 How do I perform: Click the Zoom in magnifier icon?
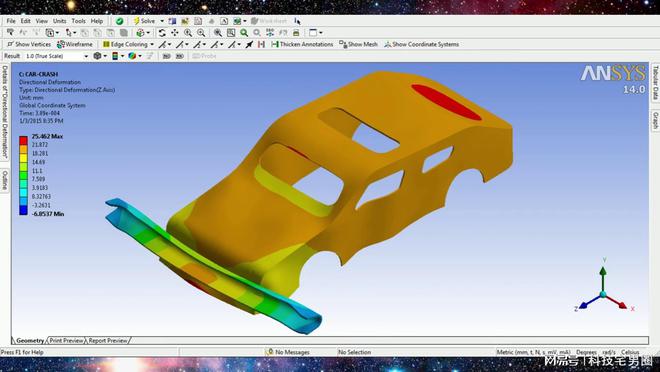tap(188, 33)
